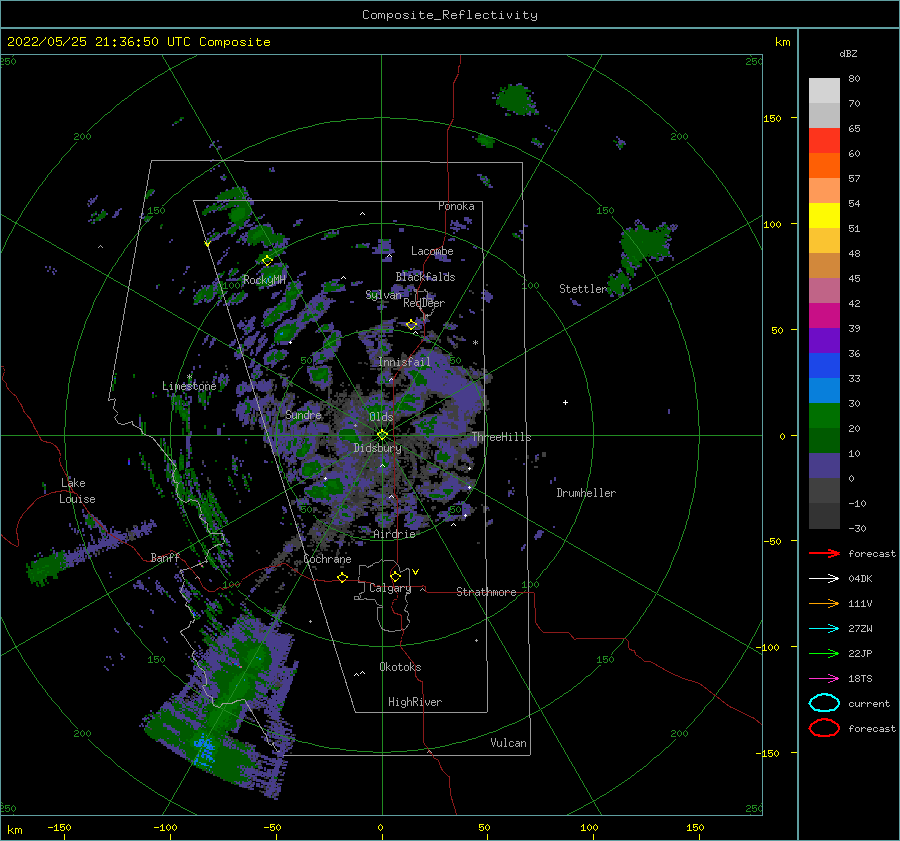Click the Stettler city label

click(583, 289)
